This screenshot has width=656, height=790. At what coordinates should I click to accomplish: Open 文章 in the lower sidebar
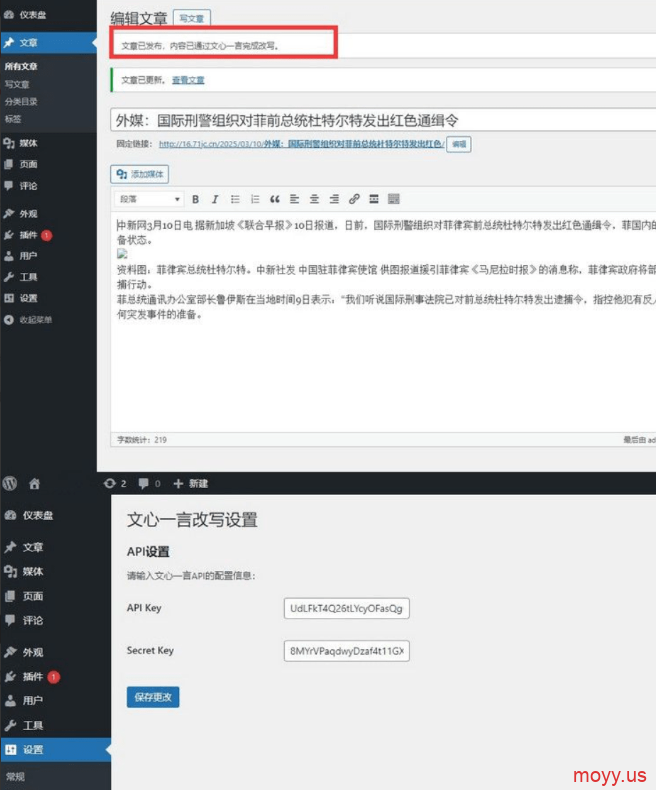pyautogui.click(x=55, y=547)
